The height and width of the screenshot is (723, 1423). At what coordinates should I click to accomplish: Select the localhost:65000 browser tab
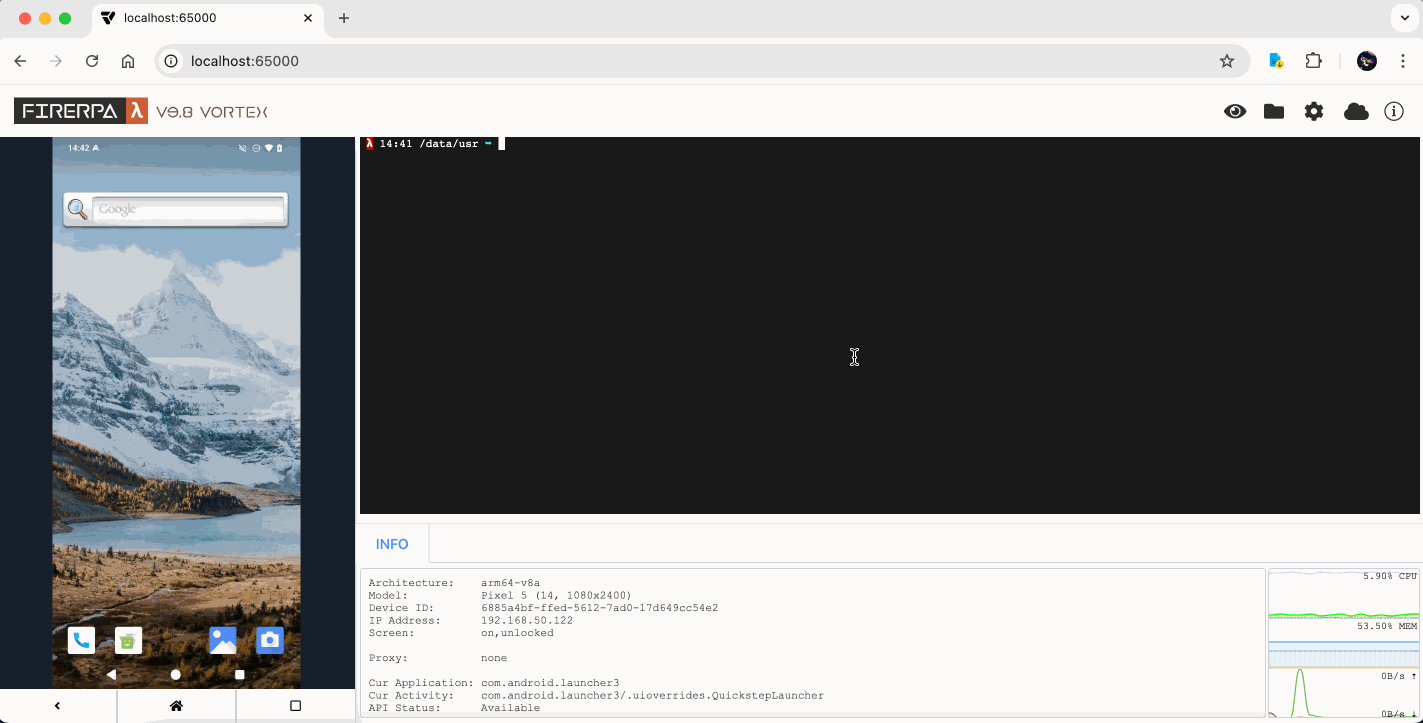tap(208, 19)
